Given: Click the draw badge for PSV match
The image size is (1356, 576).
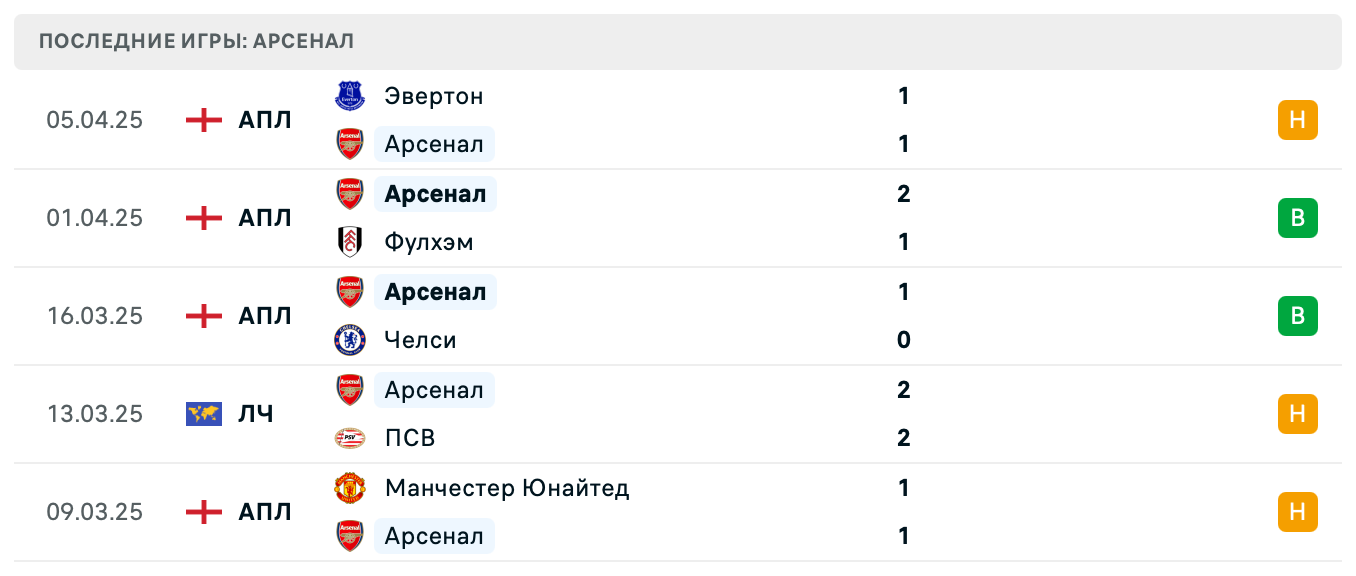Looking at the screenshot, I should coord(1297,414).
